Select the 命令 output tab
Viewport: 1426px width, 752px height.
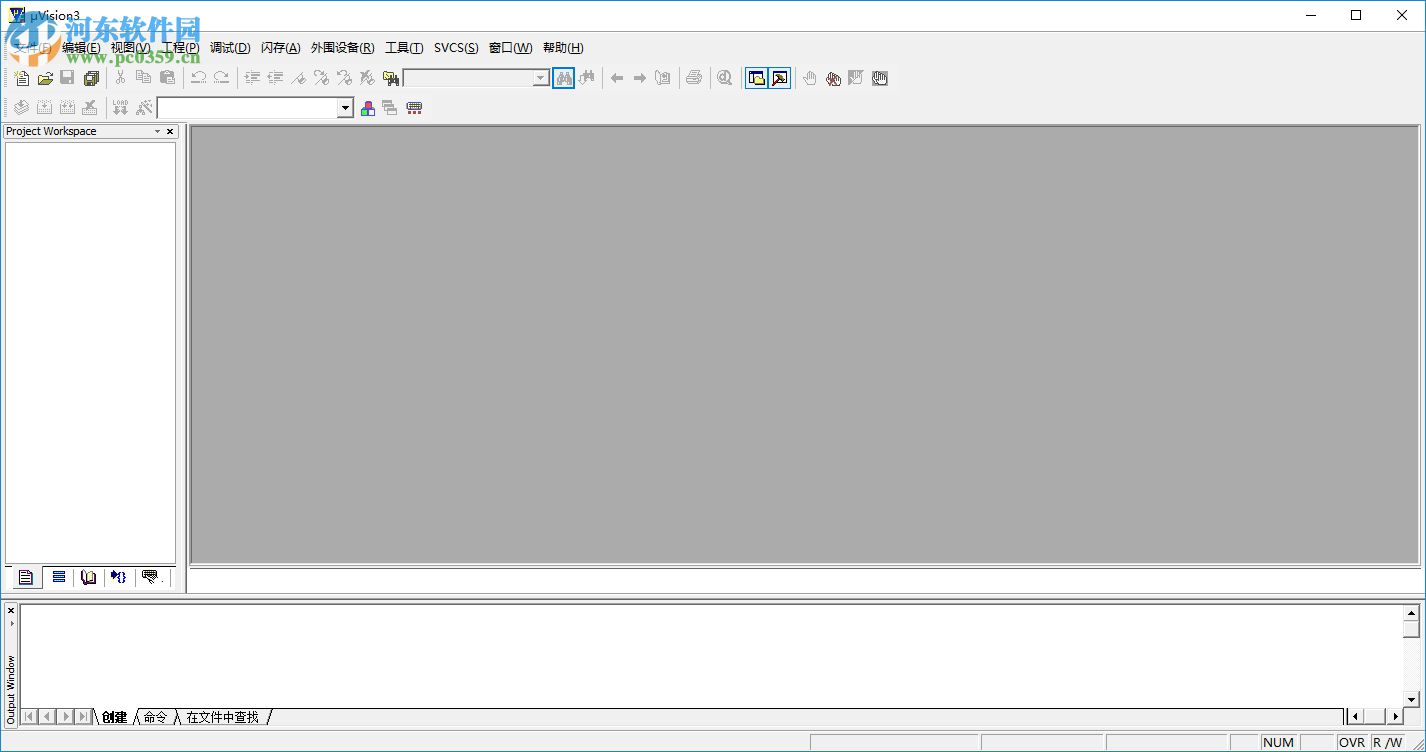[155, 717]
